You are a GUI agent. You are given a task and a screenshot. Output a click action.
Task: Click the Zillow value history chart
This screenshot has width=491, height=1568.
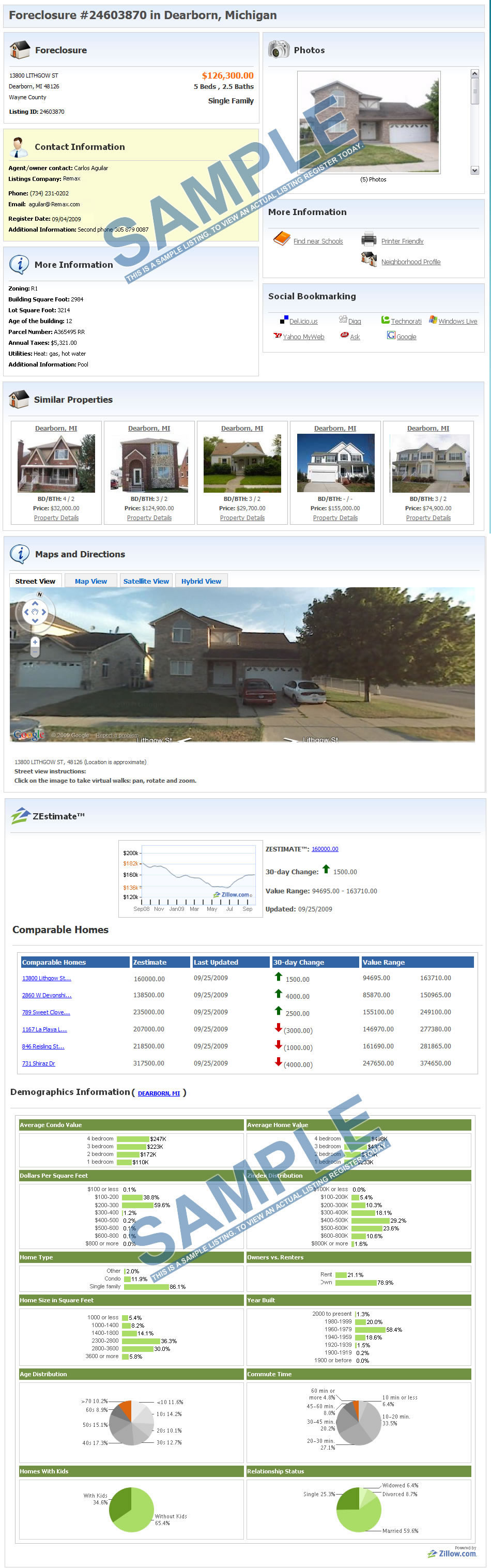[190, 878]
